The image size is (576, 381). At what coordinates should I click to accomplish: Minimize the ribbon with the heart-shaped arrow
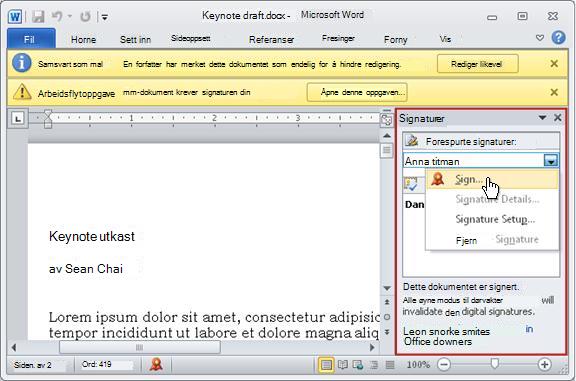540,38
